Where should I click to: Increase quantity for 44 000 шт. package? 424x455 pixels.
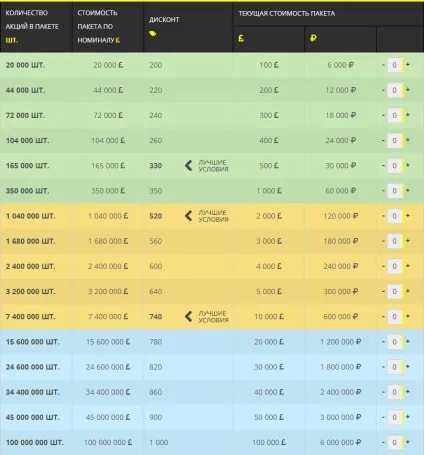[x=408, y=90]
